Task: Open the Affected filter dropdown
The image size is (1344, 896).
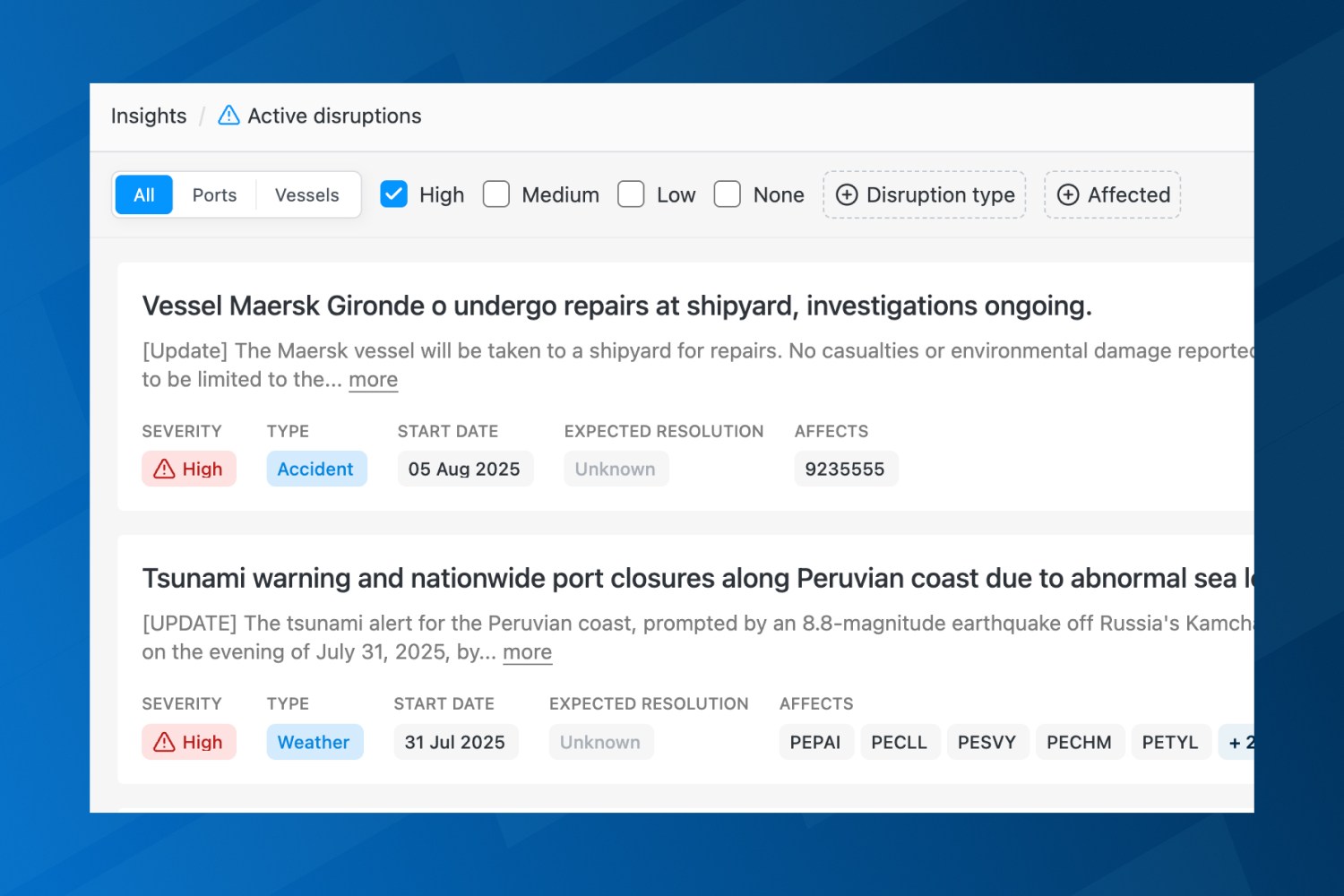Action: (1113, 194)
